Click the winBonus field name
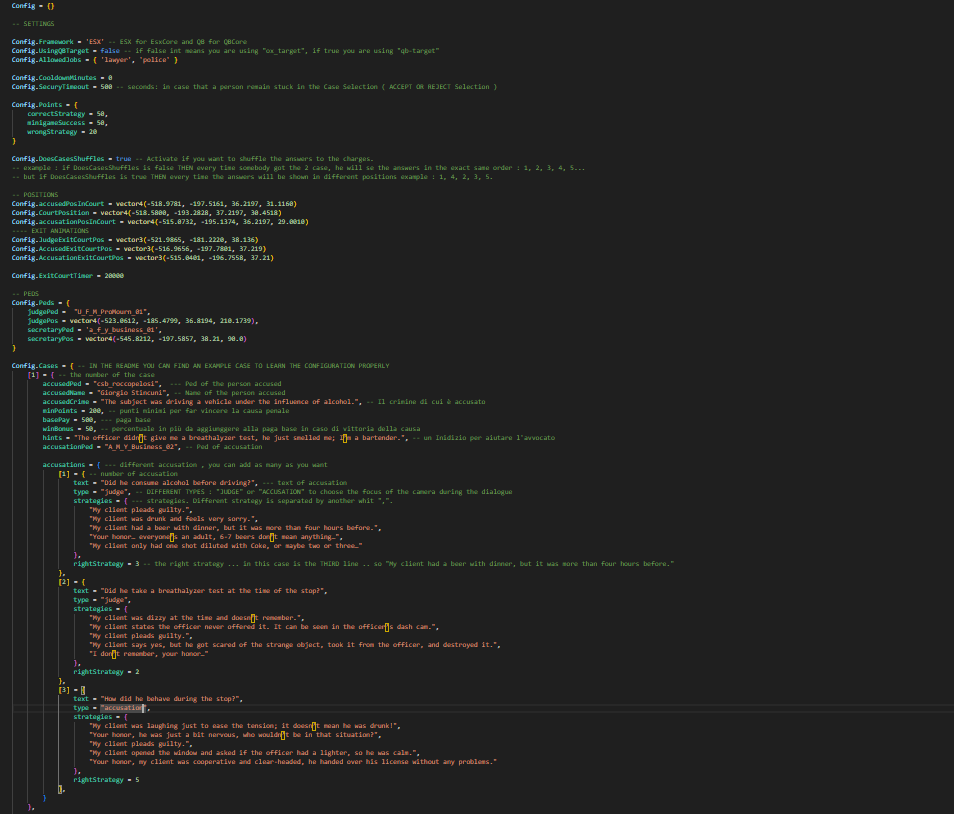The height and width of the screenshot is (814, 954). point(58,428)
